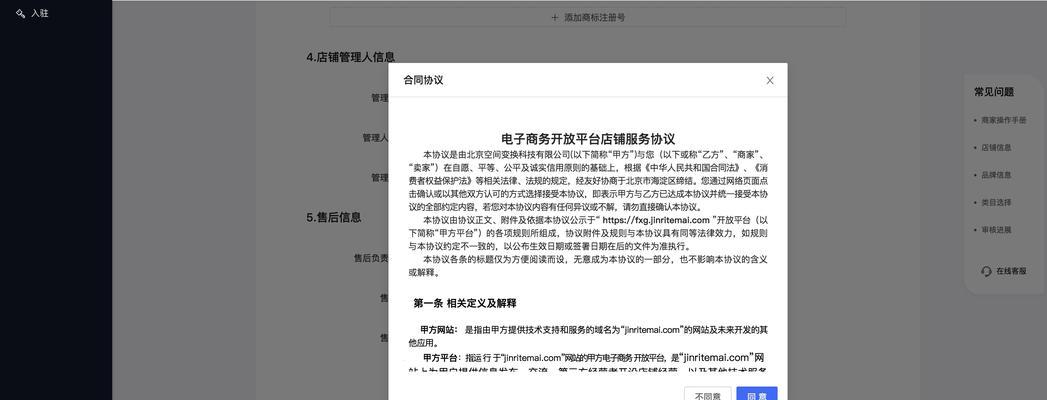1047x400 pixels.
Task: Click the plus icon before 添加商标注册号
Action: click(555, 17)
